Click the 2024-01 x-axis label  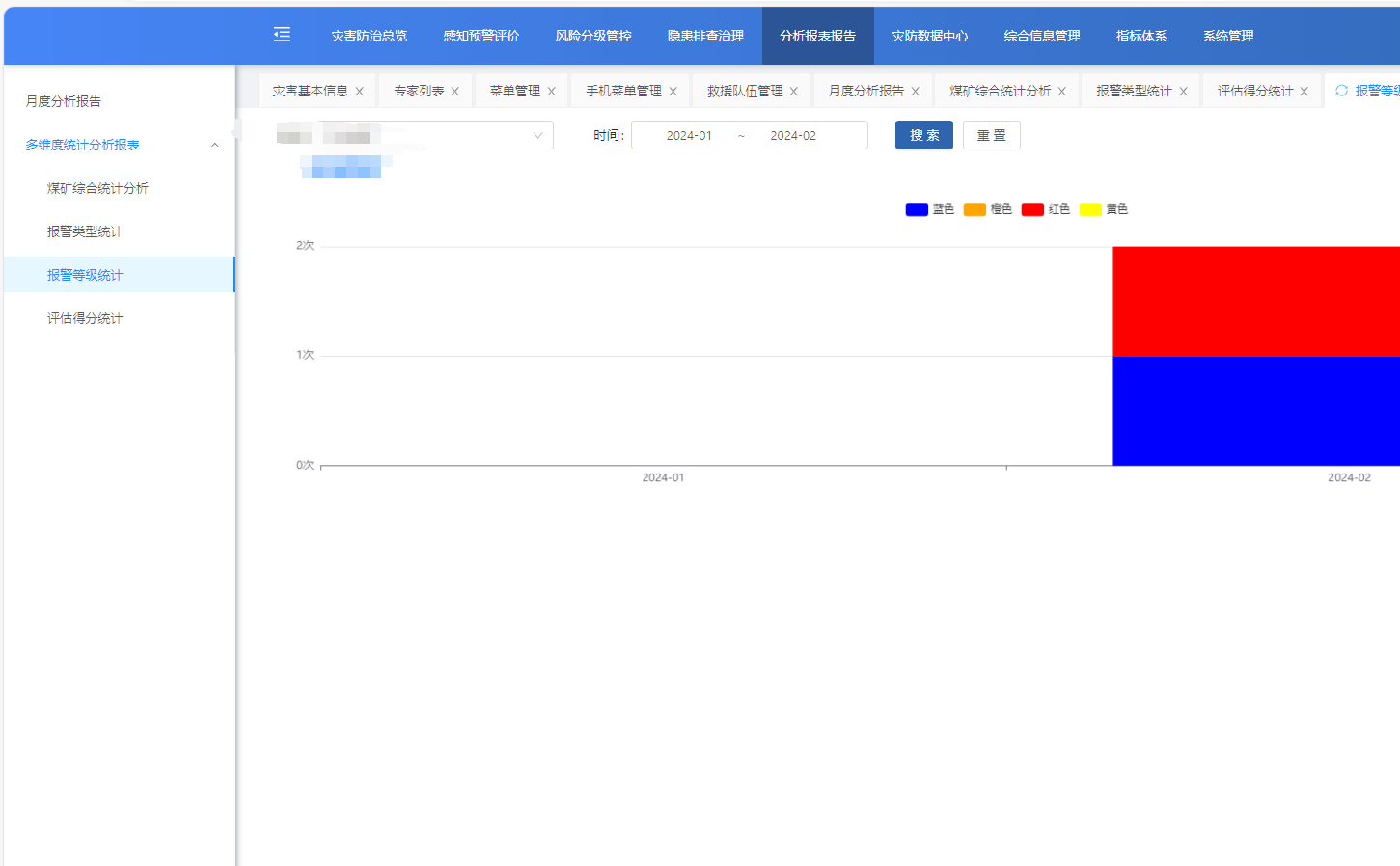point(663,477)
